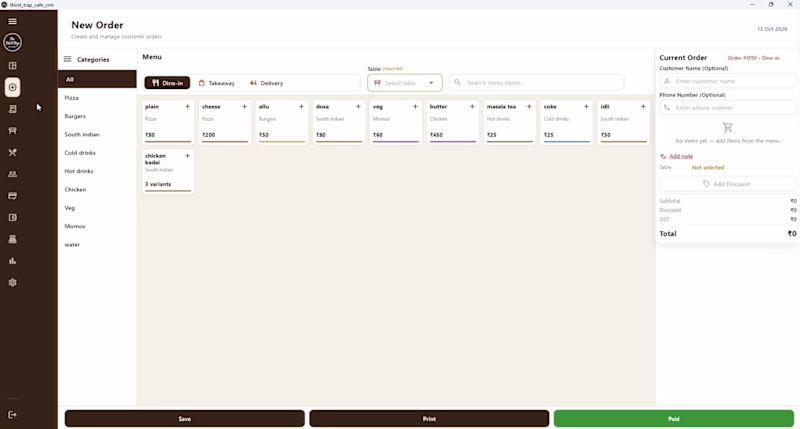Open the Select table dropdown
Viewport: 800px width, 429px height.
(x=405, y=83)
